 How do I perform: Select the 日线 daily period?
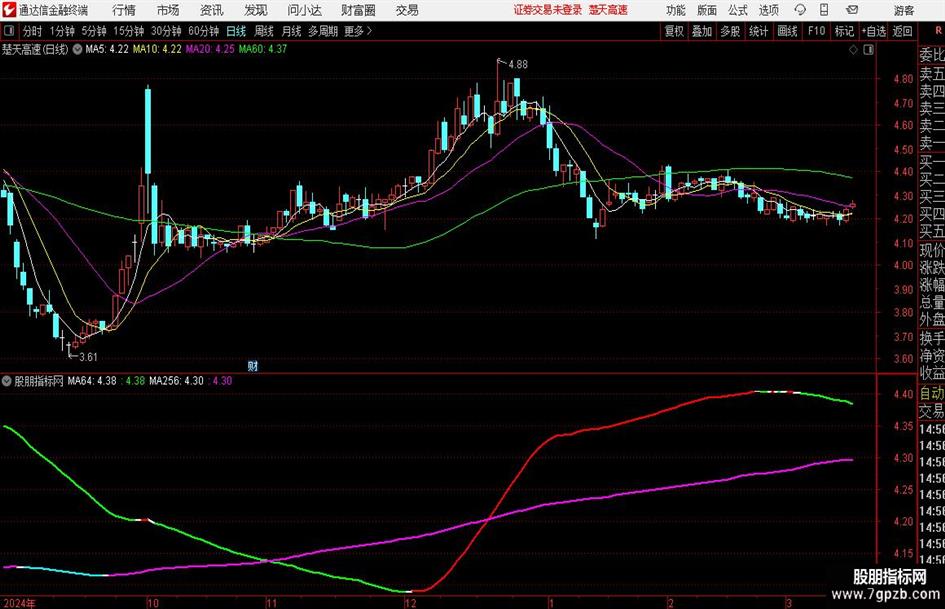[x=236, y=31]
